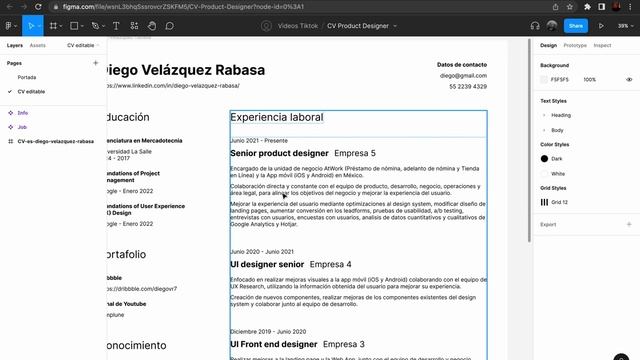Click the Empresa 5 company text
Image resolution: width=640 pixels, height=360 pixels.
tap(355, 153)
